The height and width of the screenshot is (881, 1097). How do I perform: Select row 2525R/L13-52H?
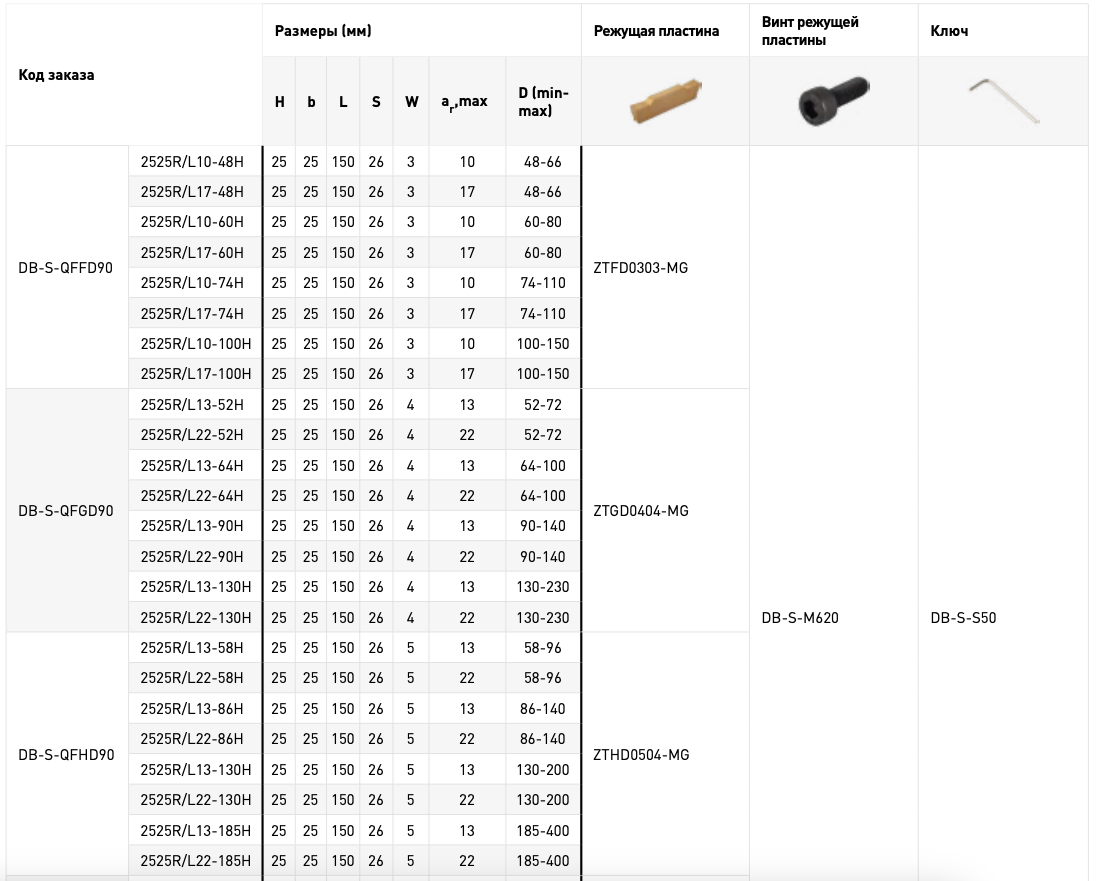[x=355, y=404]
